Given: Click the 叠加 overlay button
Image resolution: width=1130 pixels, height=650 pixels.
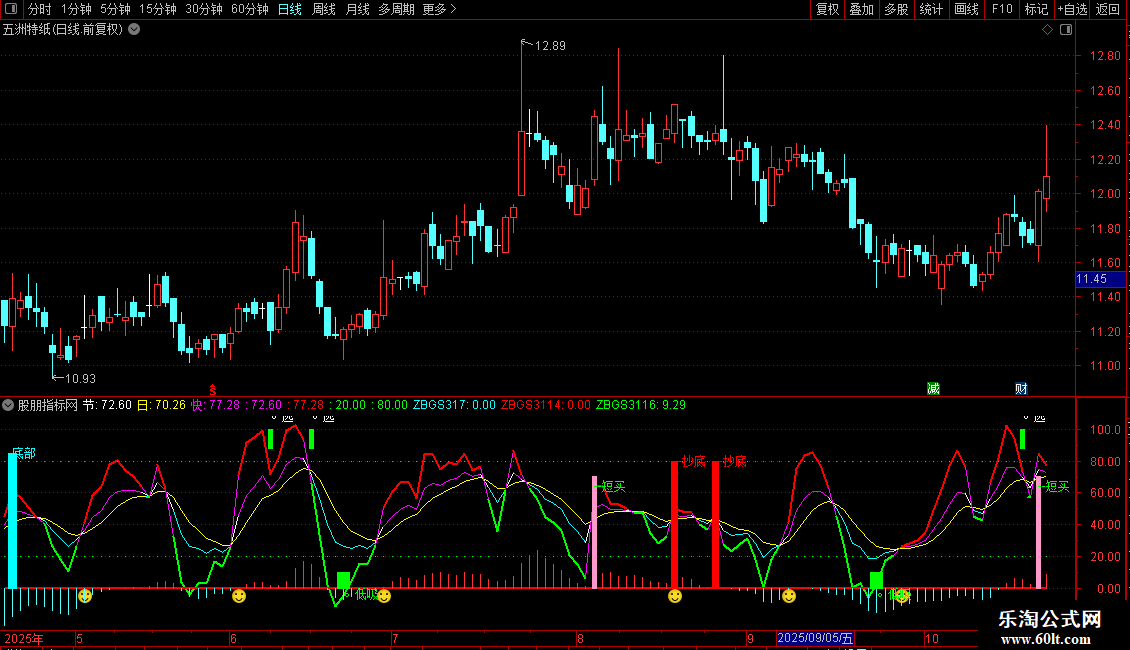Looking at the screenshot, I should (862, 9).
